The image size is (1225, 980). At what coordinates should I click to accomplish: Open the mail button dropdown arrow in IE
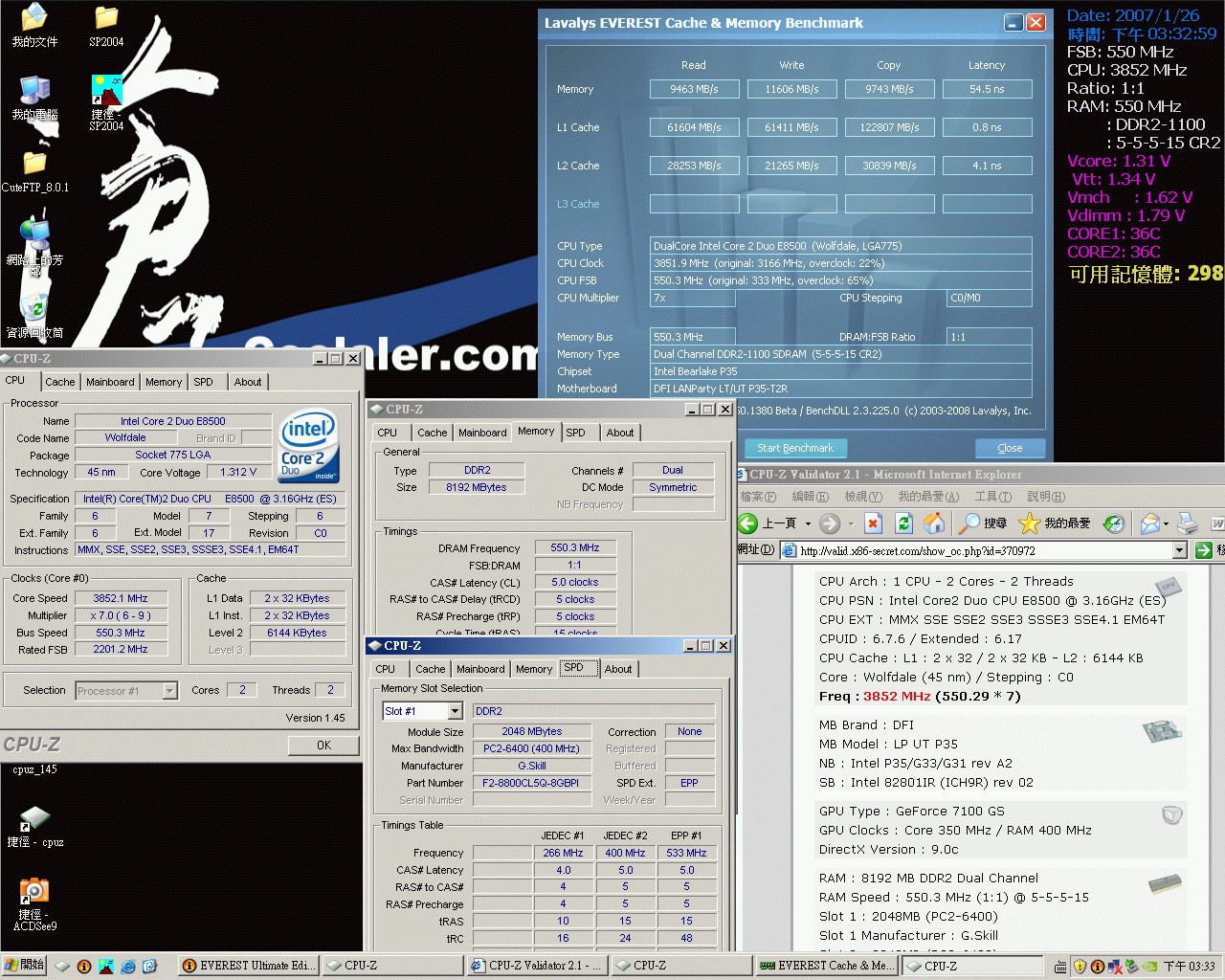1167,523
